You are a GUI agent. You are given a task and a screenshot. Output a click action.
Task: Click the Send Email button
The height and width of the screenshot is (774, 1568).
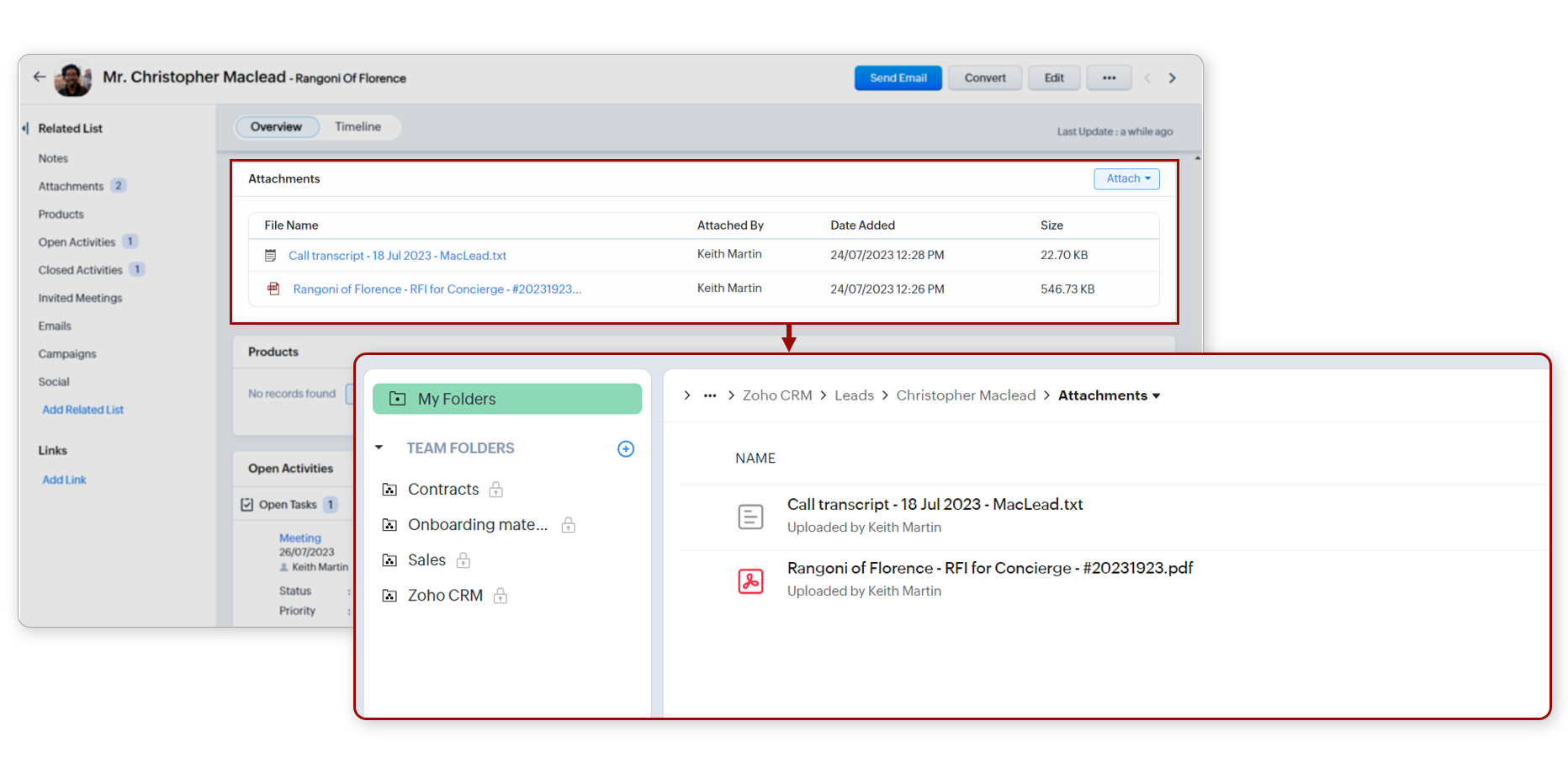click(898, 78)
